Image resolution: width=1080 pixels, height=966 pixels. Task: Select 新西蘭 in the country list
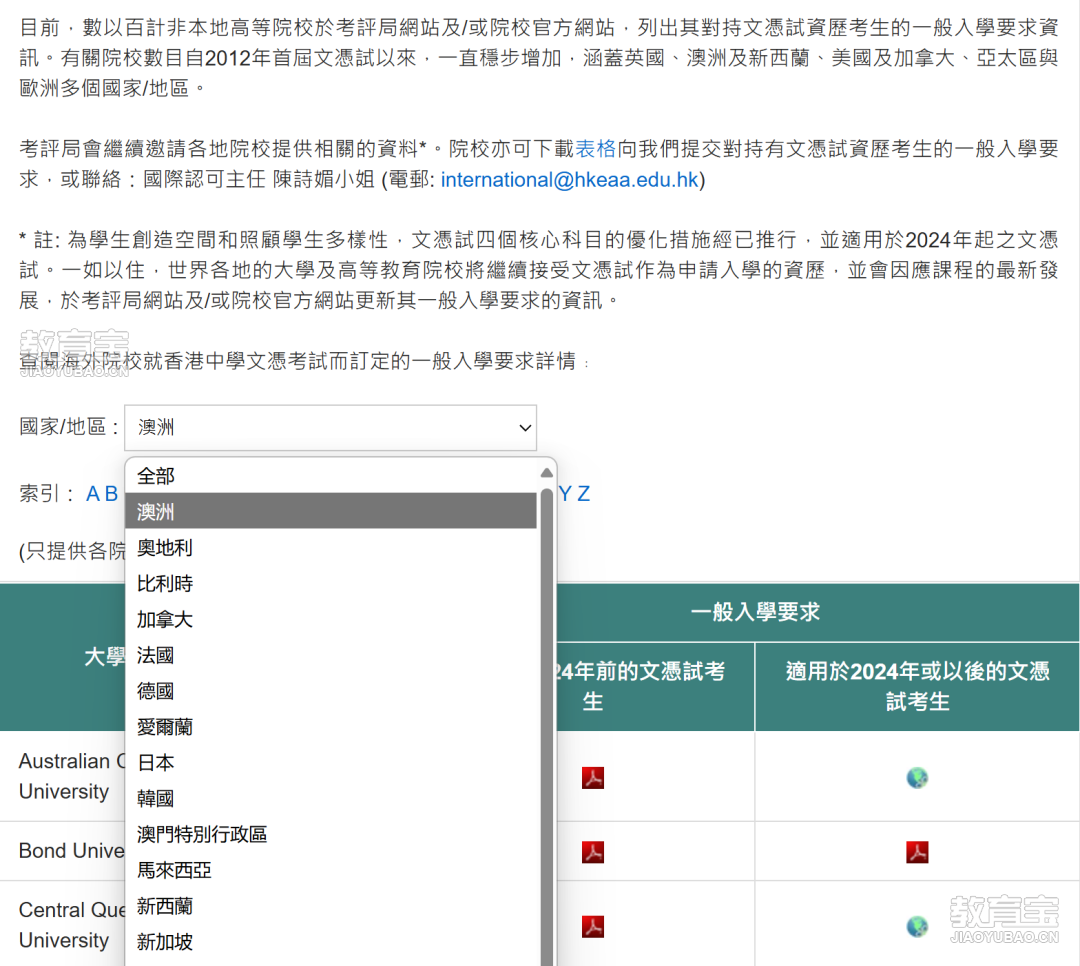pyautogui.click(x=331, y=905)
